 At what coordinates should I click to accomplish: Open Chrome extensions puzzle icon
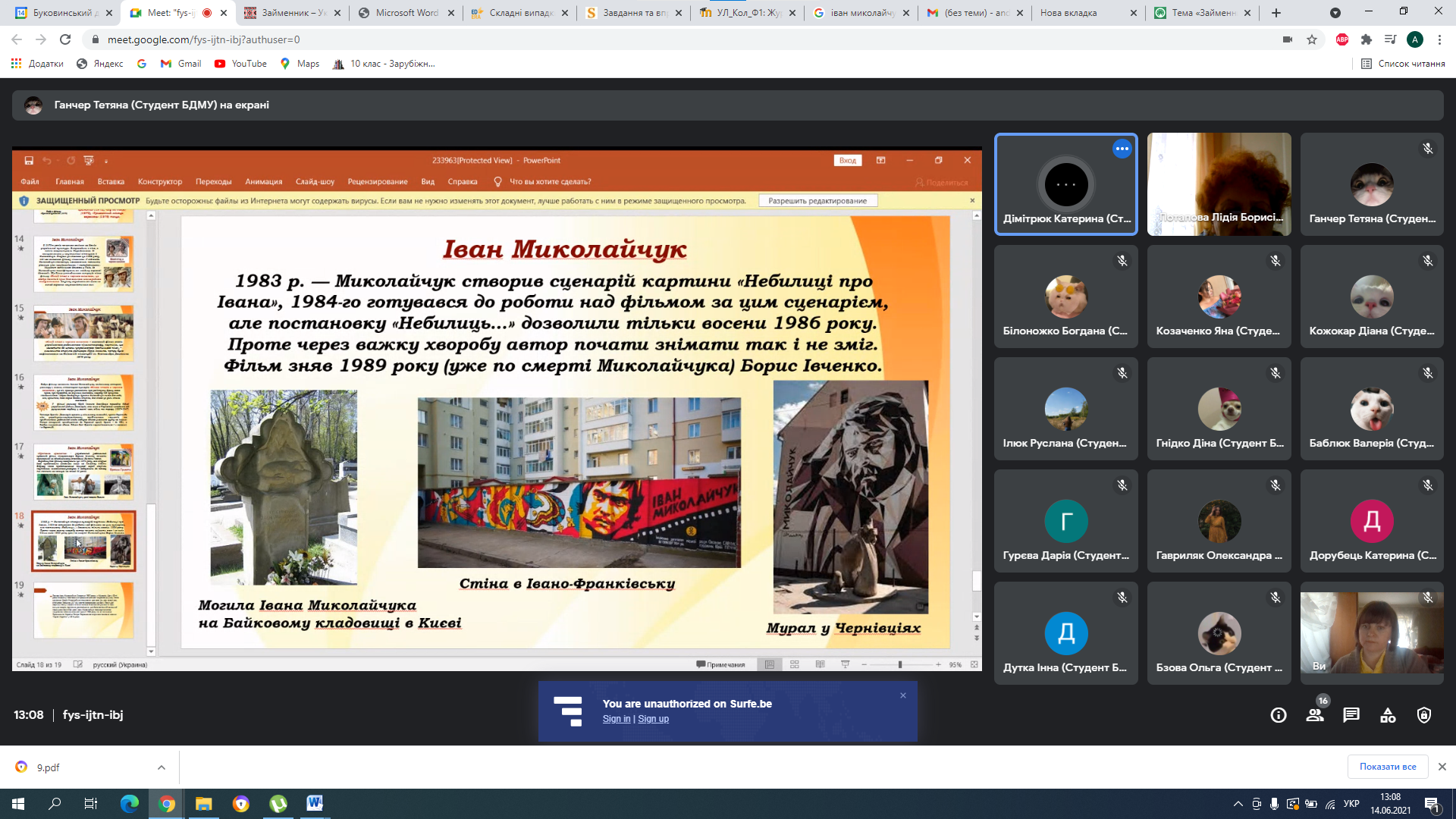point(1367,39)
